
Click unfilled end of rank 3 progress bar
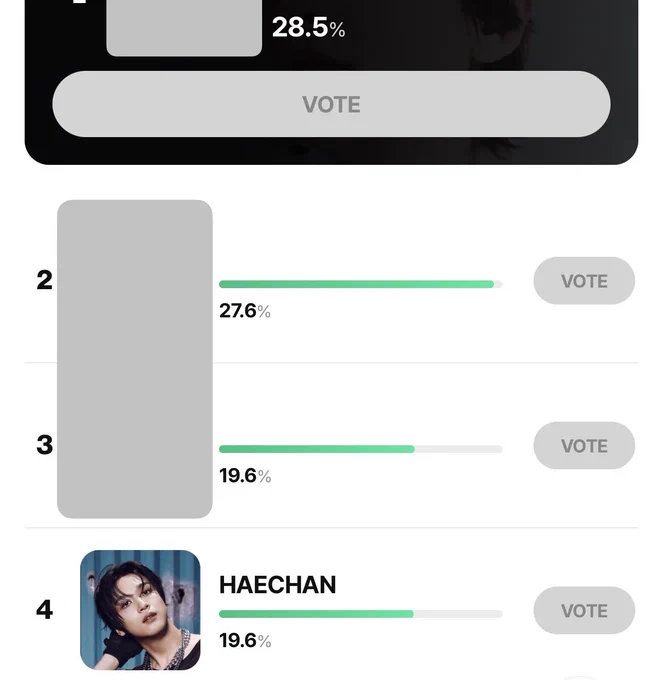coord(459,449)
